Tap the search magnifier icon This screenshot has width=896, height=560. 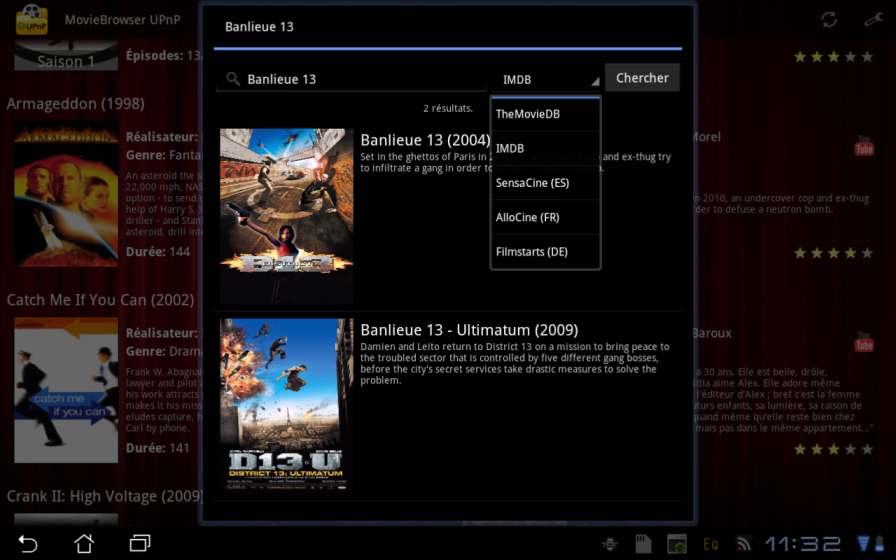[233, 78]
